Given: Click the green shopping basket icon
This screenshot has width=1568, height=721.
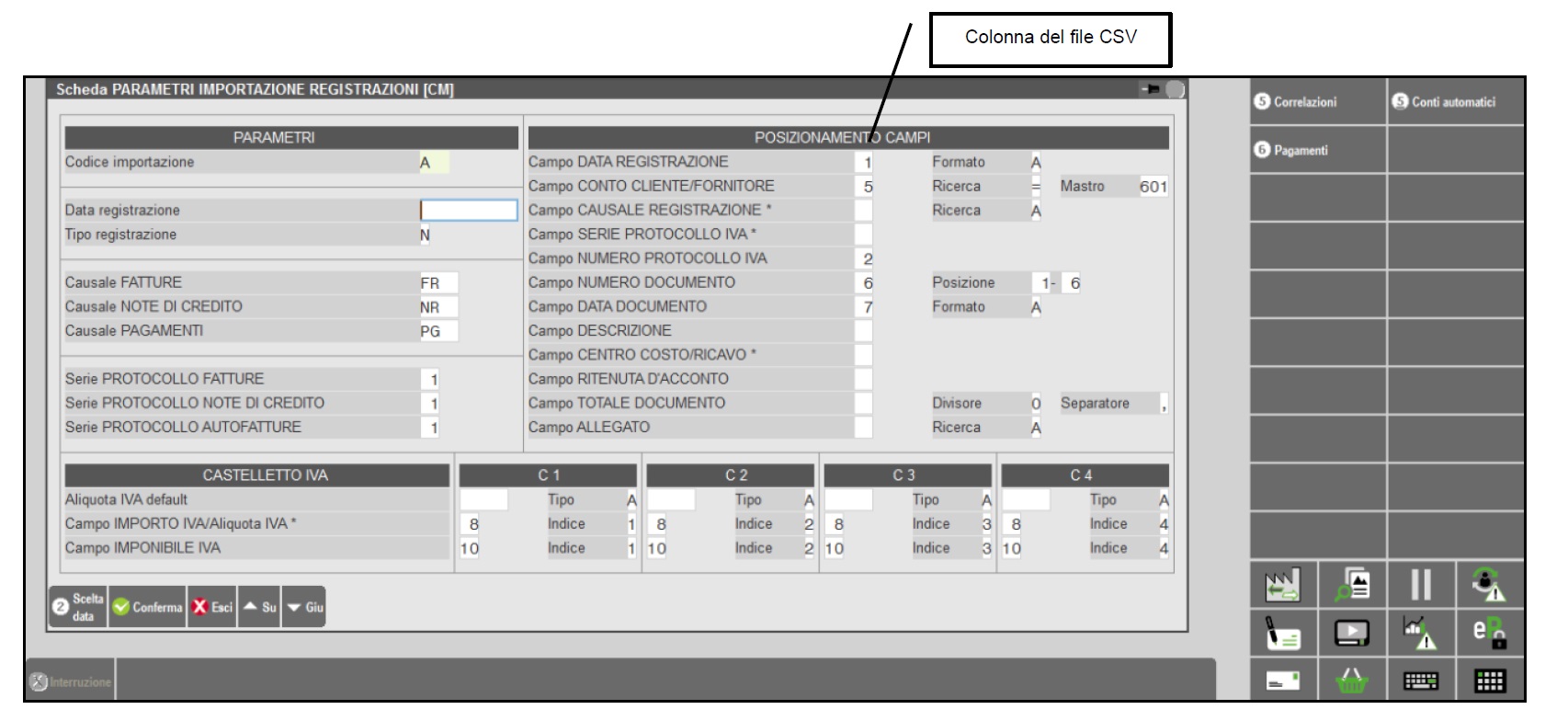Looking at the screenshot, I should pyautogui.click(x=1352, y=681).
